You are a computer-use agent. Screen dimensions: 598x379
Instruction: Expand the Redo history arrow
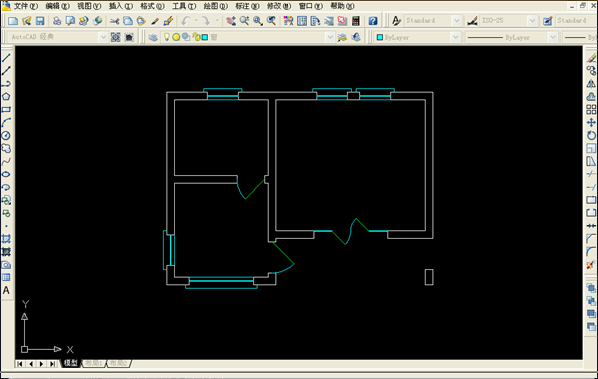[217, 21]
